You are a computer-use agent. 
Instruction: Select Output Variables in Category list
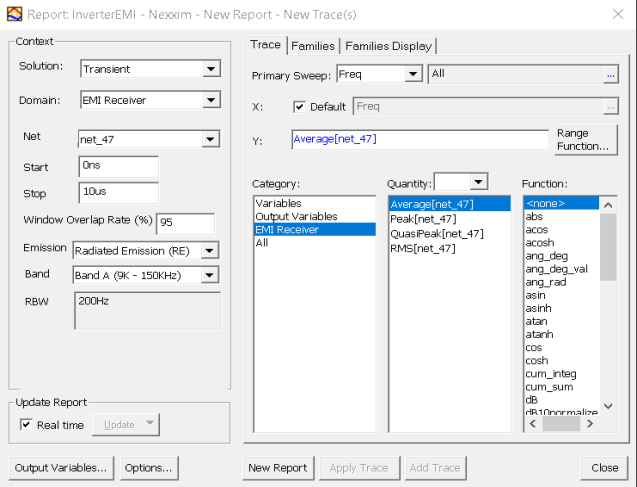(x=296, y=216)
